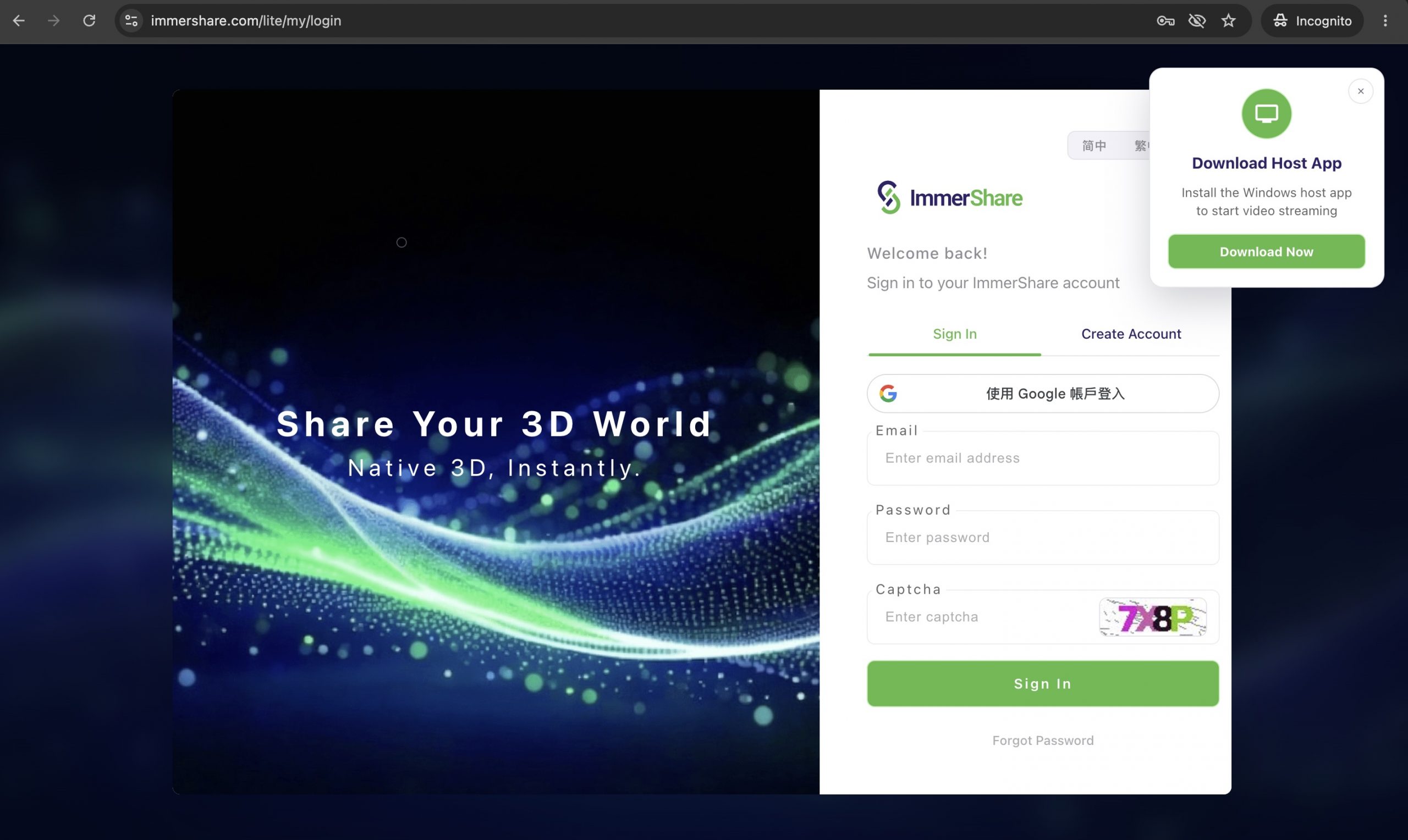Click the address bar URL

(246, 21)
